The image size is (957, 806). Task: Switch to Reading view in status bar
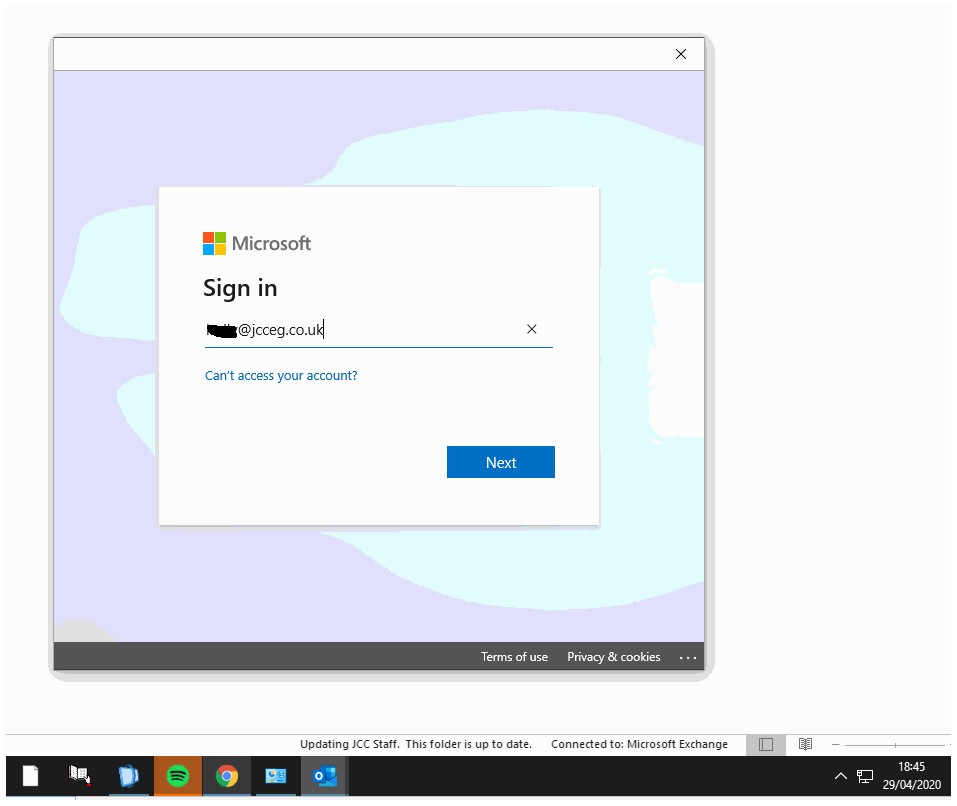(x=805, y=744)
